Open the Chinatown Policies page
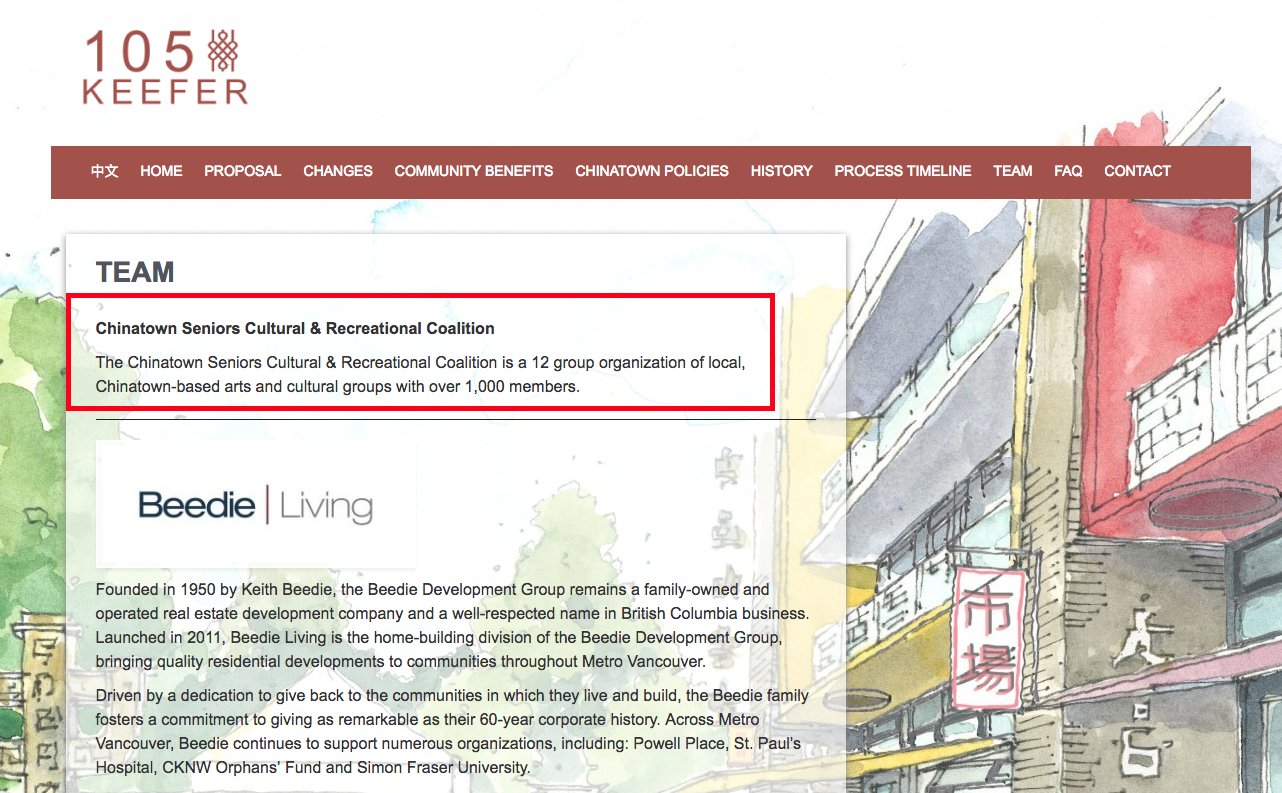The image size is (1282, 793). (652, 171)
